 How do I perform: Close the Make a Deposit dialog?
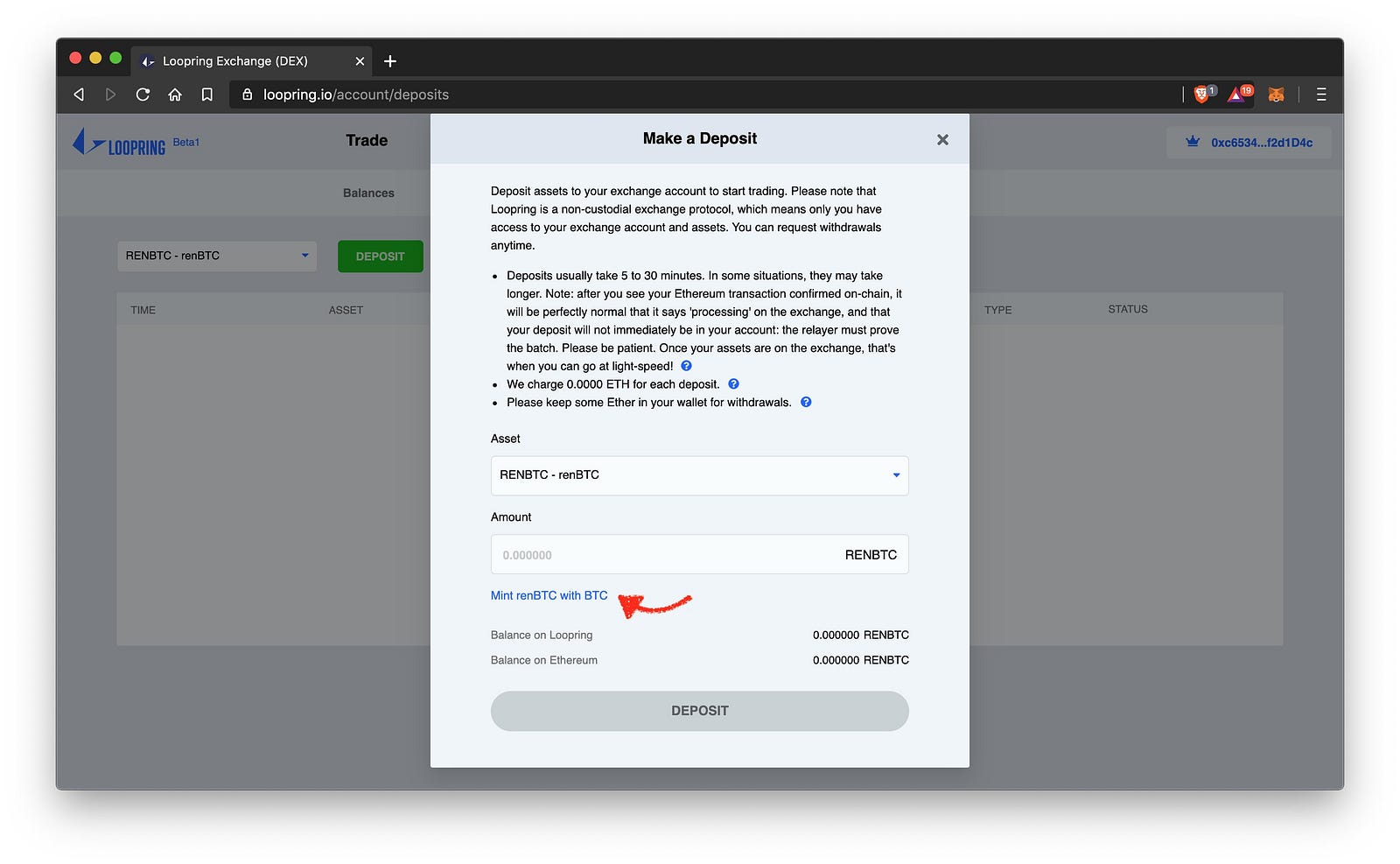coord(942,140)
